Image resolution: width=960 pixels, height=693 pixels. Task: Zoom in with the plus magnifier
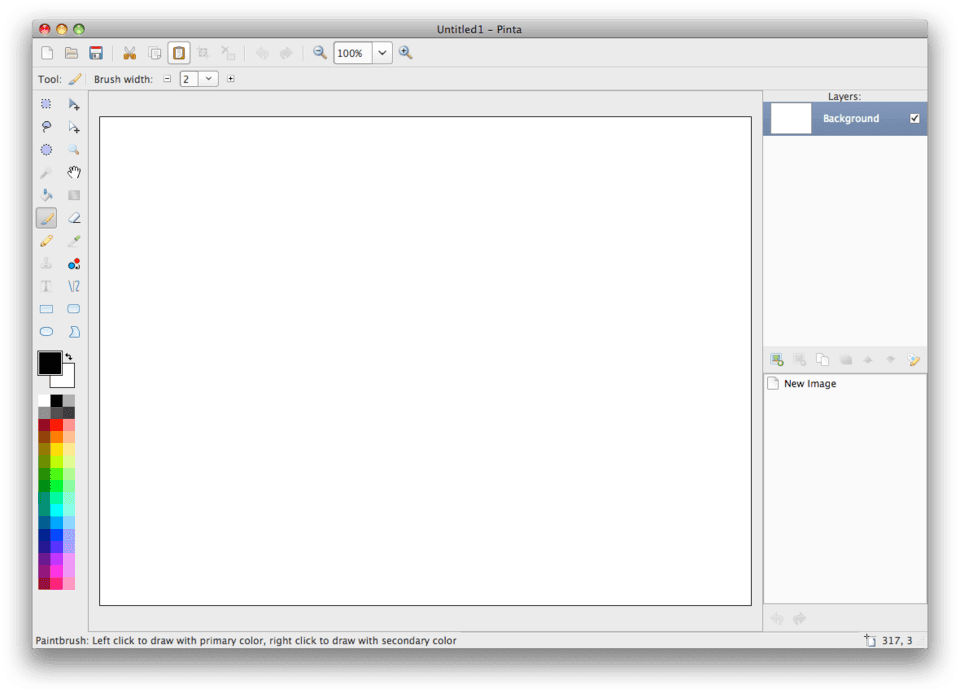pyautogui.click(x=405, y=53)
